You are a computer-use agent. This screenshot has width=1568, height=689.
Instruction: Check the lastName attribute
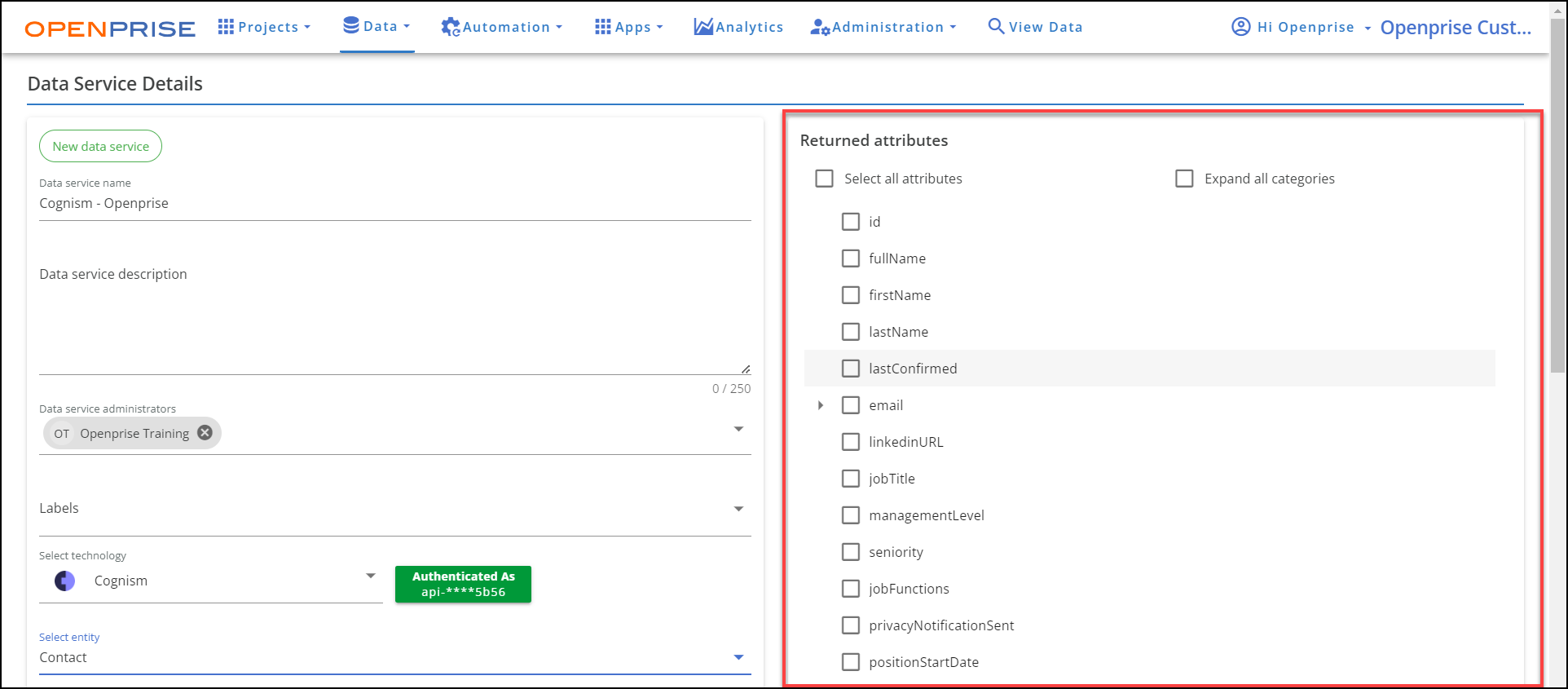[x=851, y=332]
